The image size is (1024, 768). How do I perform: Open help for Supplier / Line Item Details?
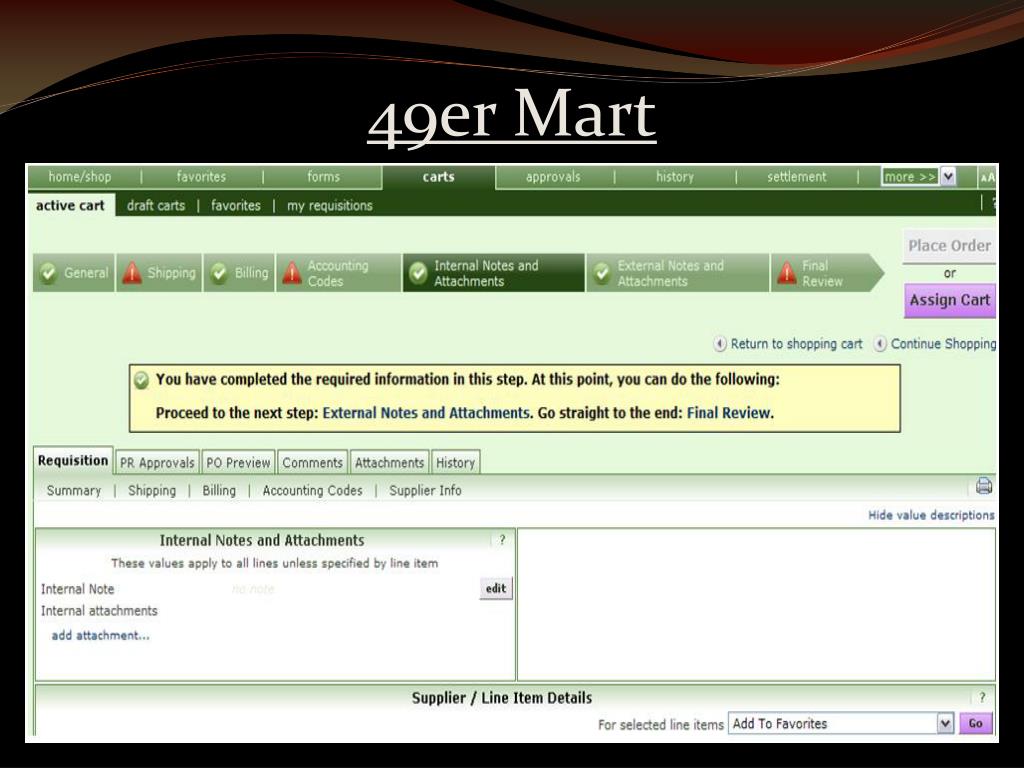click(982, 697)
